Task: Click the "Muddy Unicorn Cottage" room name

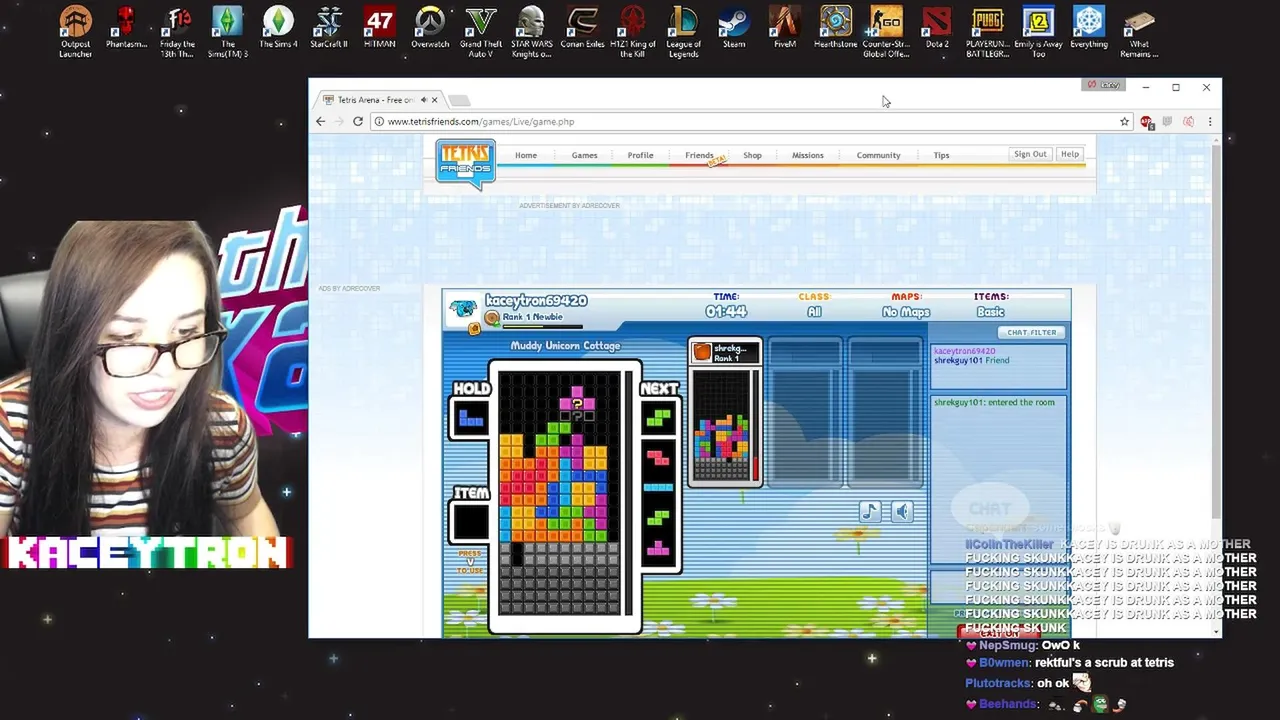Action: coord(565,346)
